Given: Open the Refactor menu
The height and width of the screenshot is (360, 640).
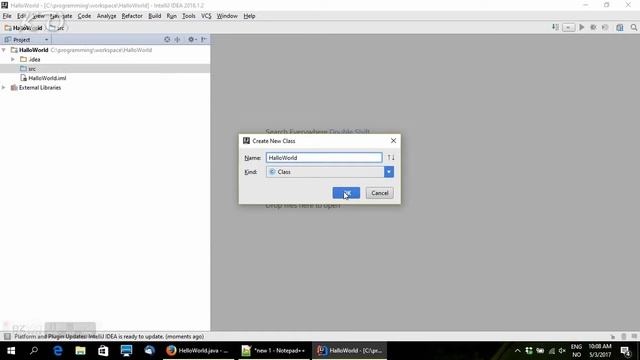Looking at the screenshot, I should click(x=132, y=16).
